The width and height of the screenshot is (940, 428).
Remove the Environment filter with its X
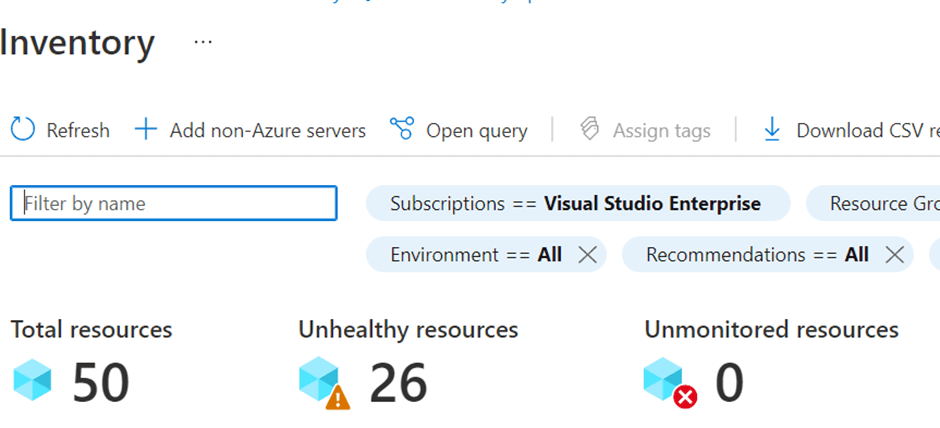pos(587,255)
